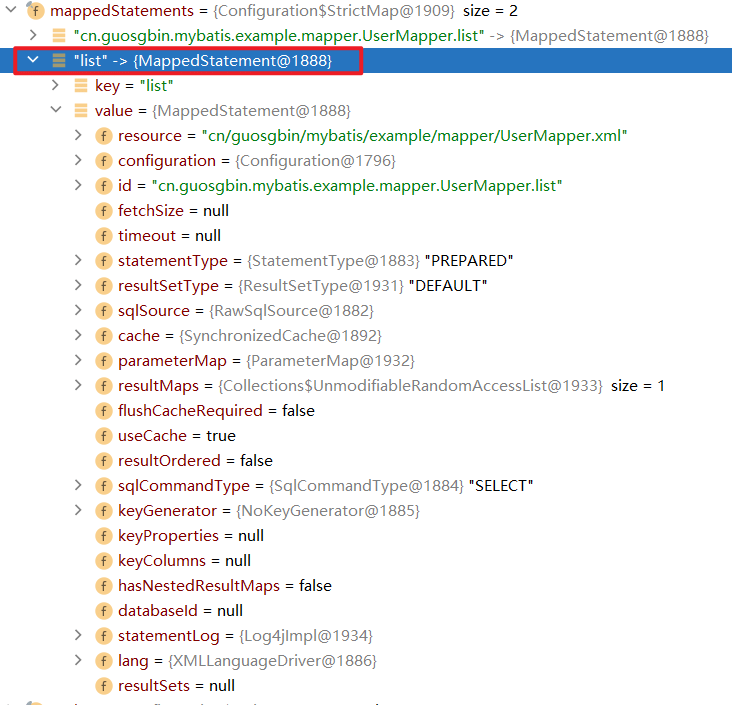Click the field icon next to fetchSize

pos(104,211)
